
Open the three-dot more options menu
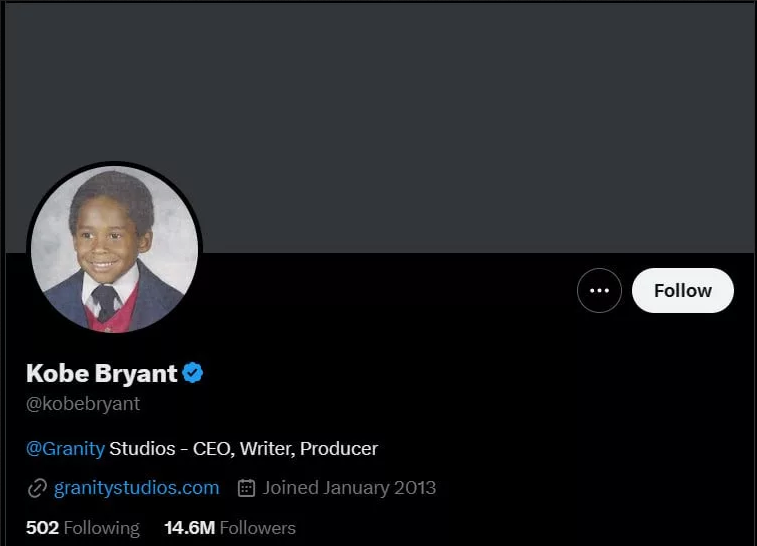599,291
